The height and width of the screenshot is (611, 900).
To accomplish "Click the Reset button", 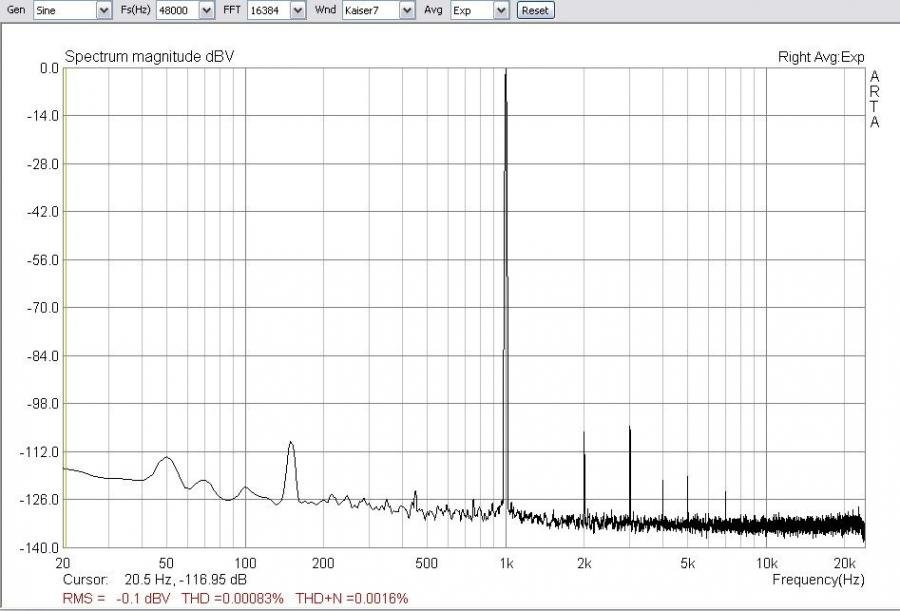I will [536, 10].
